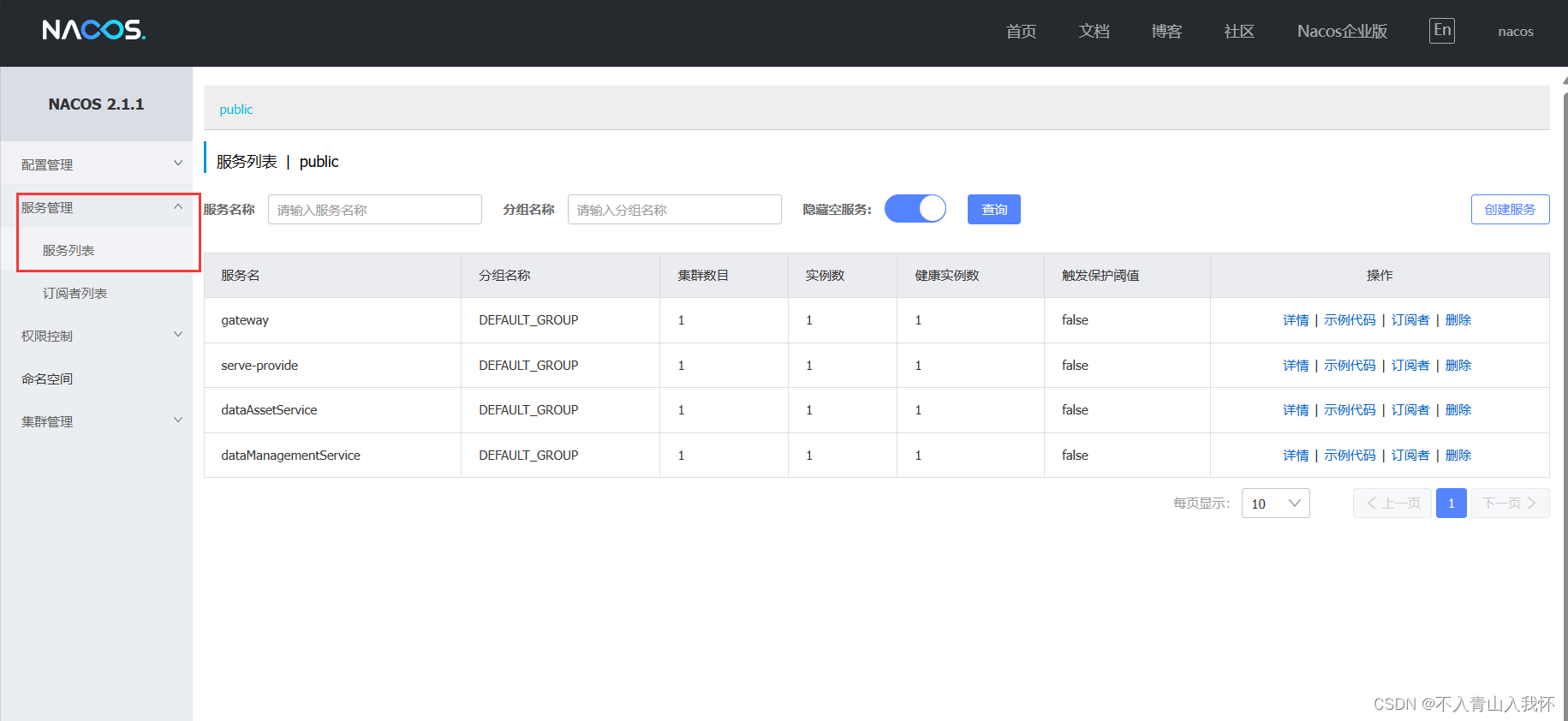This screenshot has height=721, width=1568.
Task: Open 示例代码 for dataAssetService
Action: (x=1350, y=410)
